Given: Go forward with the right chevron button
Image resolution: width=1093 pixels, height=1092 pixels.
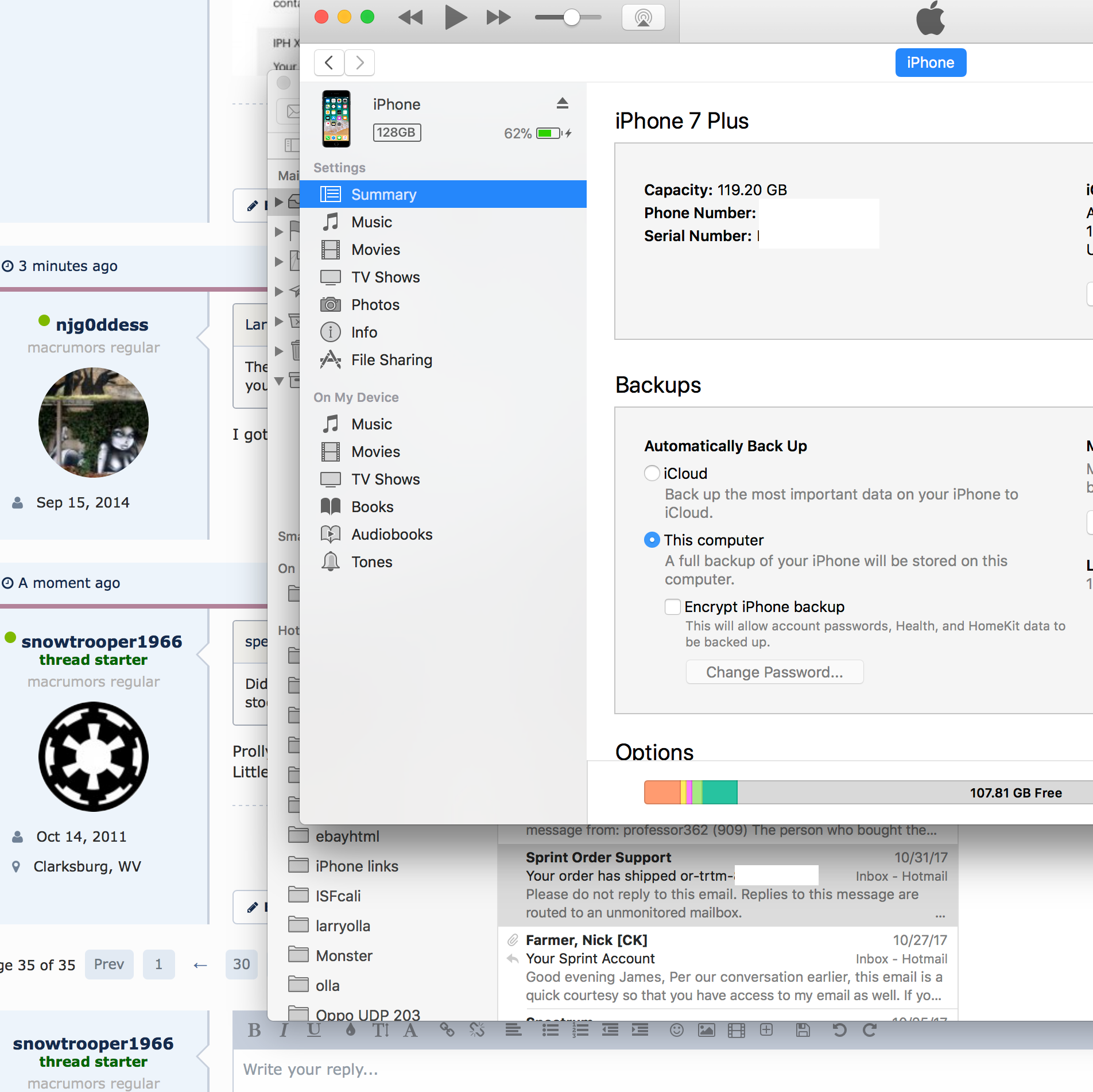Looking at the screenshot, I should click(360, 63).
